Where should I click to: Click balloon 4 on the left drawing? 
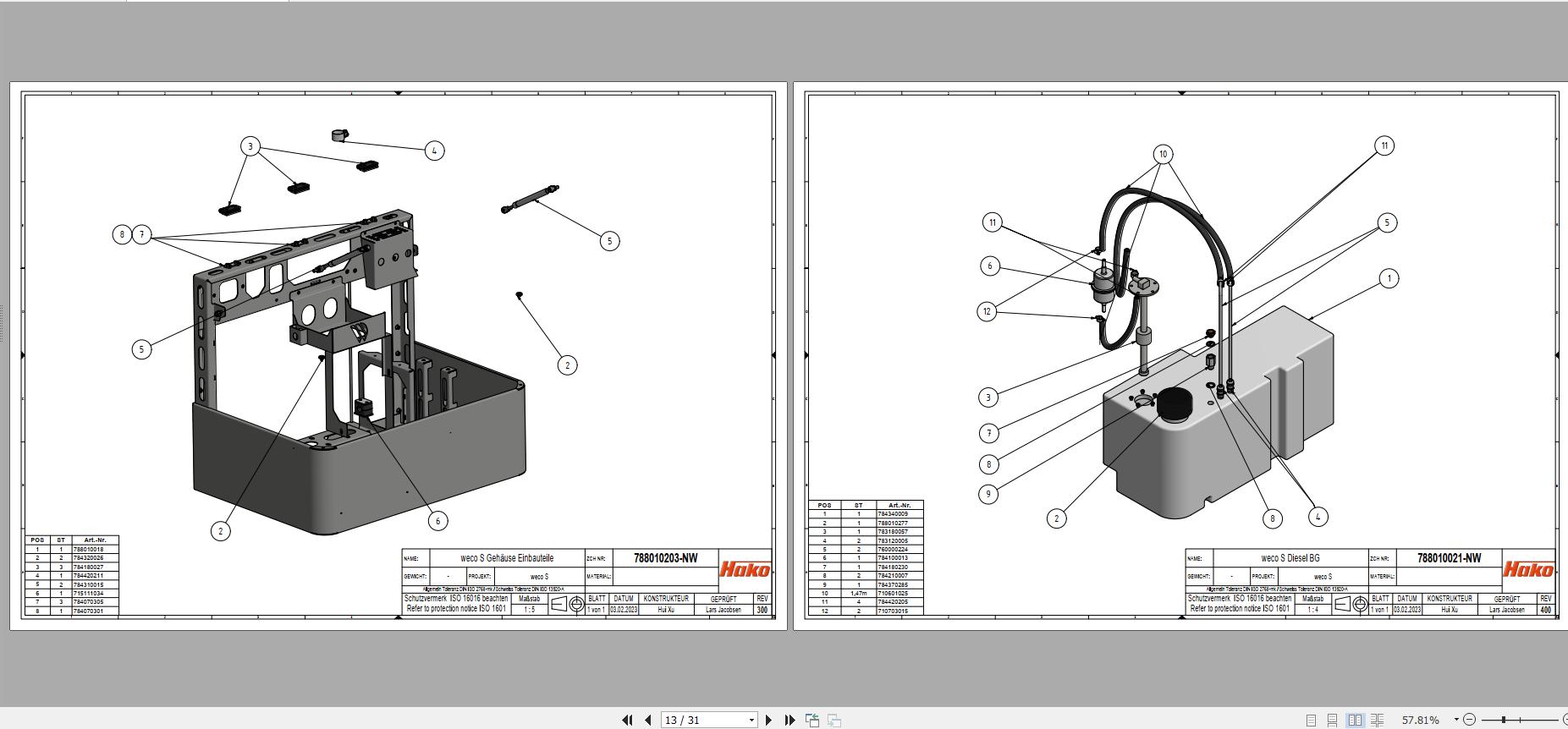coord(434,151)
